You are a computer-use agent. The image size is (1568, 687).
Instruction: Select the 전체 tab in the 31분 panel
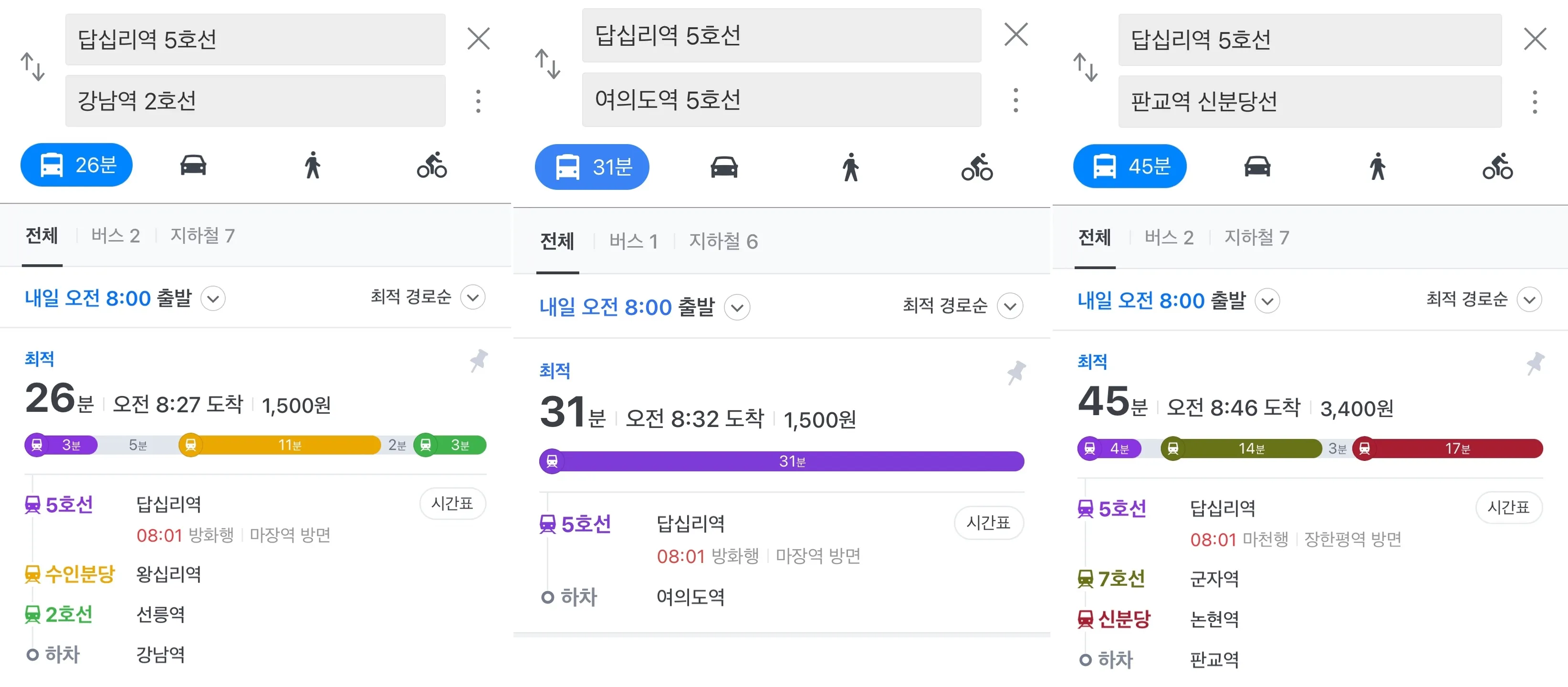(557, 241)
